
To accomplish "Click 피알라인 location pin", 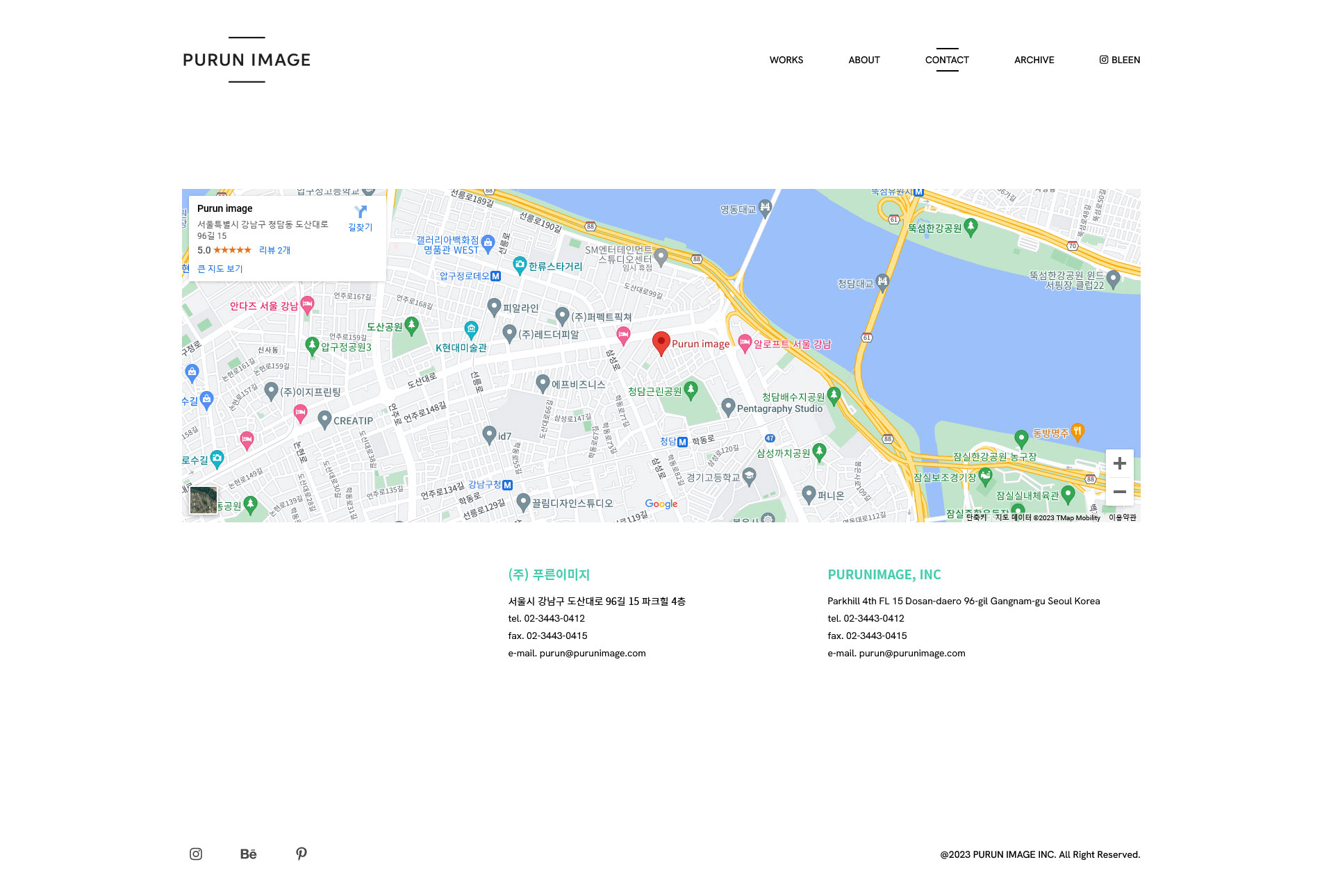I will point(494,306).
